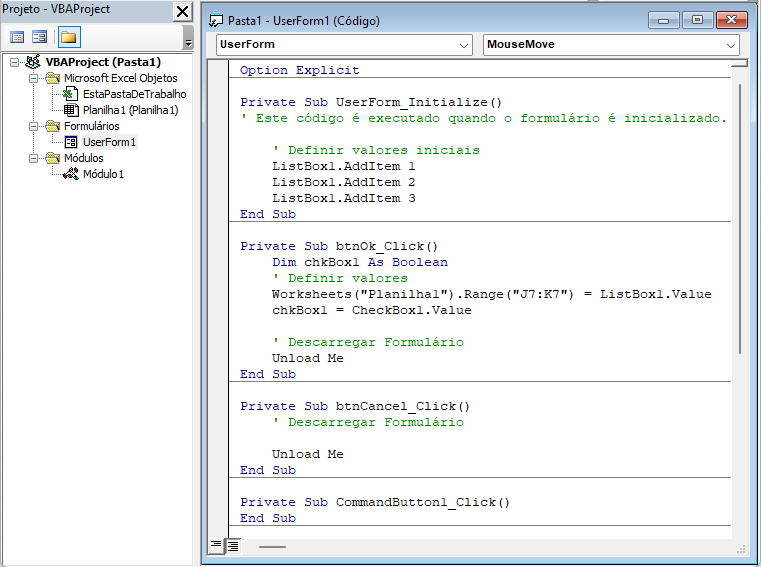This screenshot has height=567, width=761.
Task: Select Planilha1 (Planilha1) in the tree
Action: (x=131, y=110)
